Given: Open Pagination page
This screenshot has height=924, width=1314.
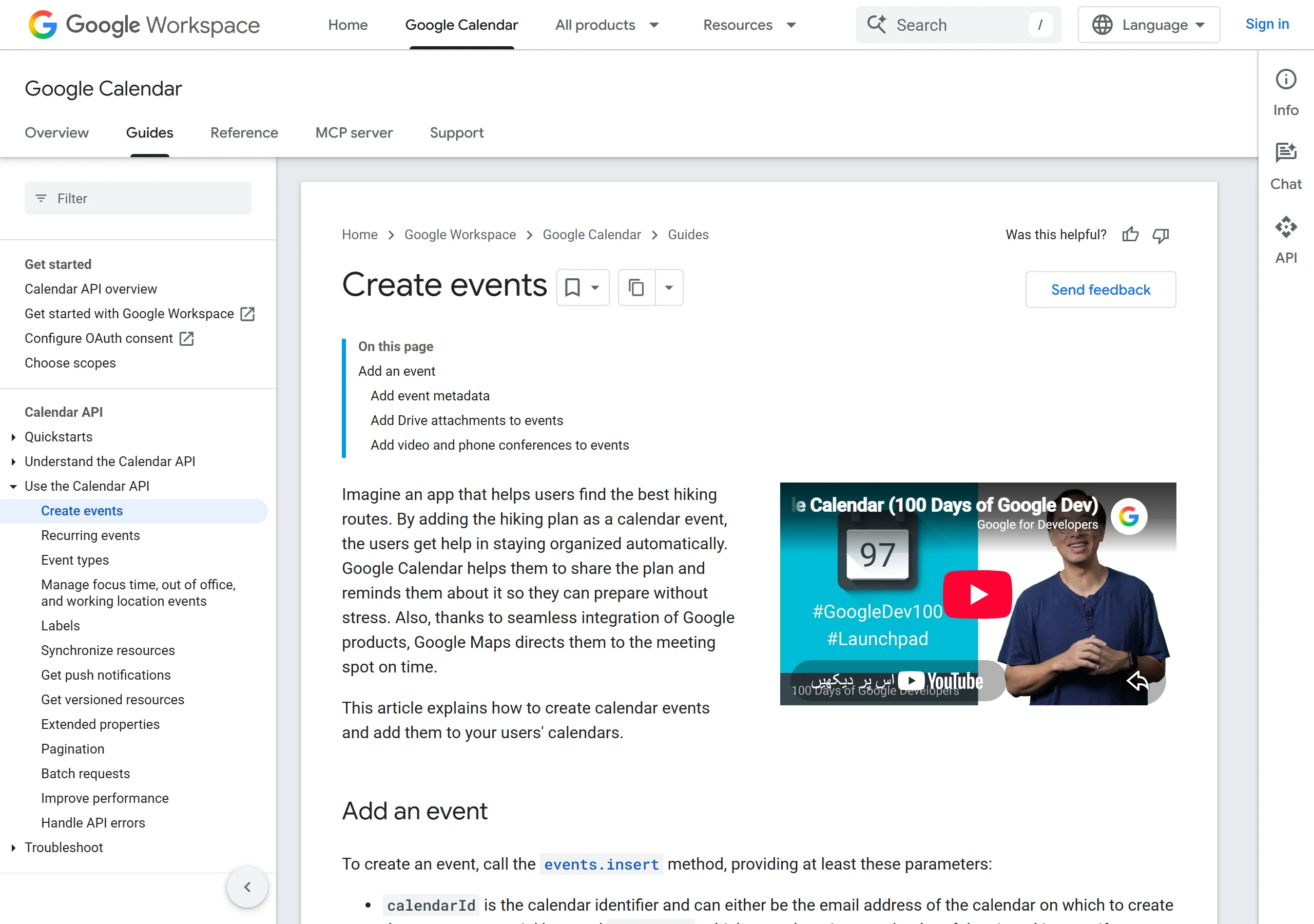Looking at the screenshot, I should tap(73, 749).
